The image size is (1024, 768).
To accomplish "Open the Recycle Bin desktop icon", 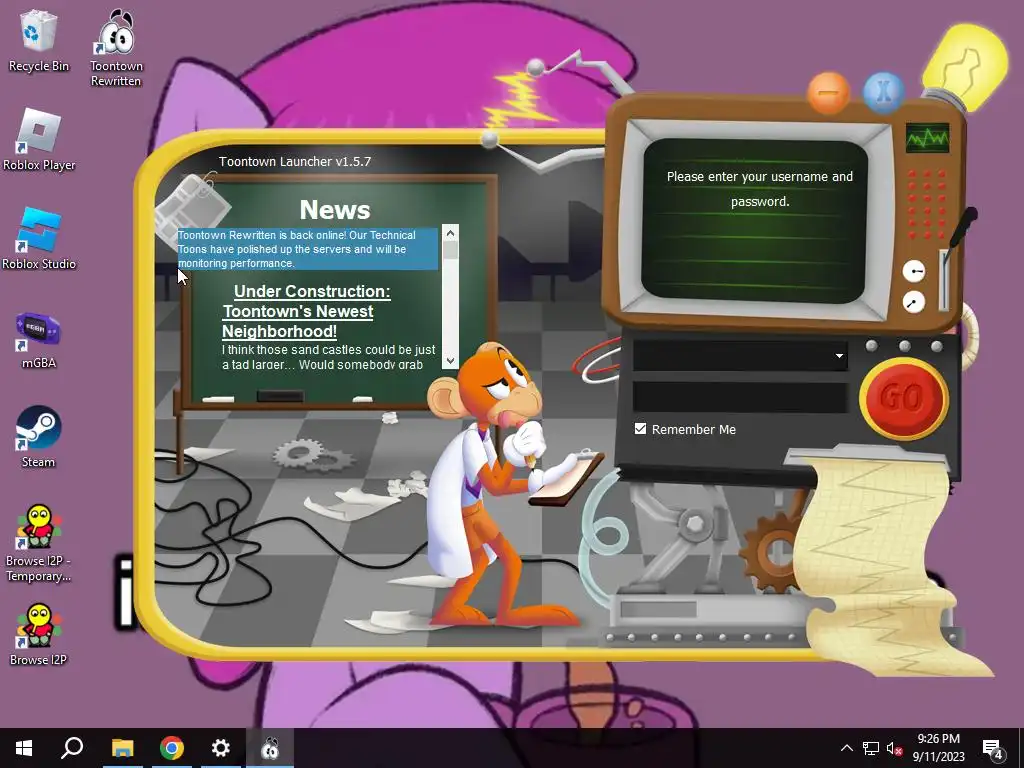I will pos(39,40).
